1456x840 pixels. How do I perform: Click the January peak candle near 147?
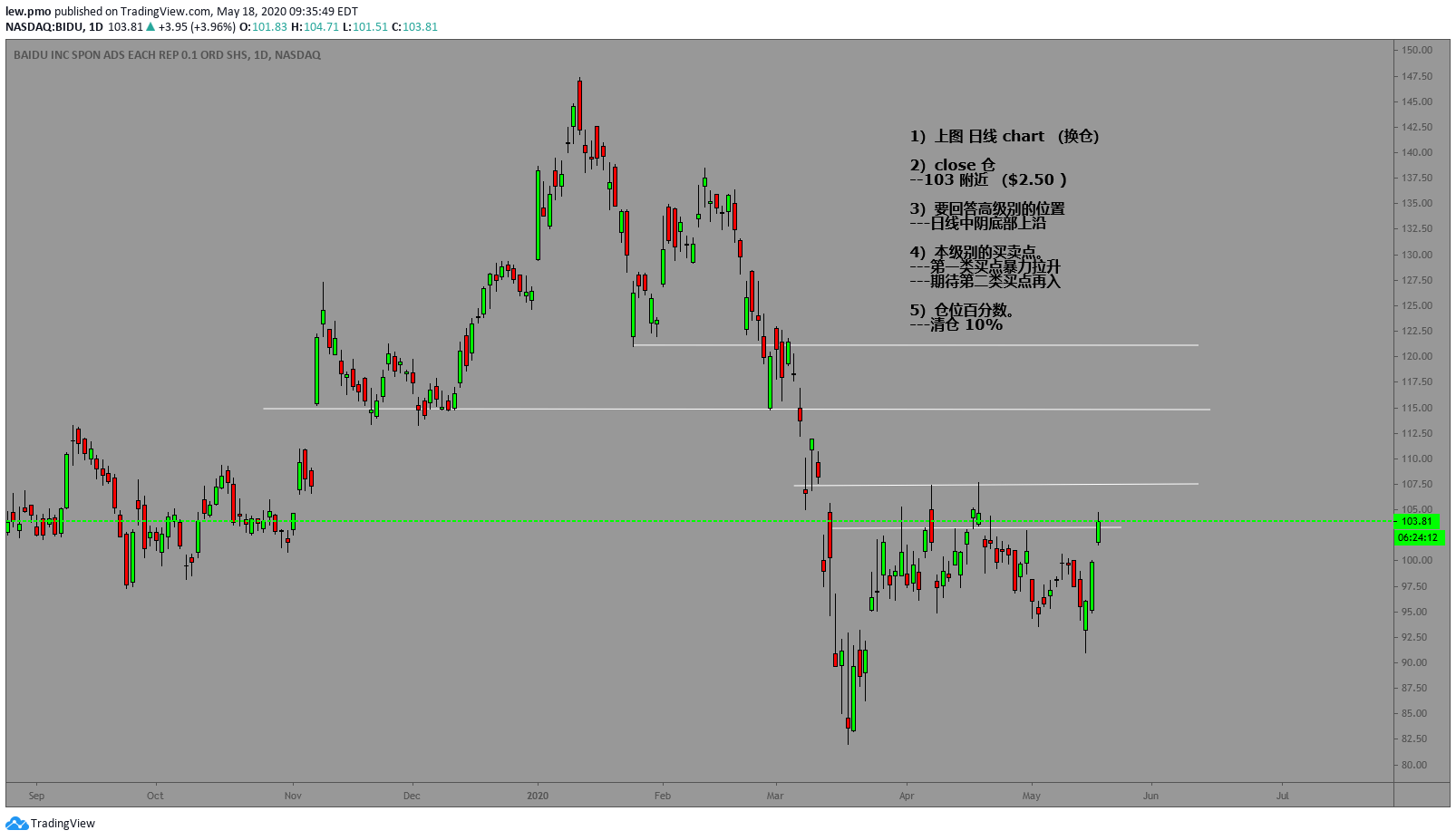point(579,104)
